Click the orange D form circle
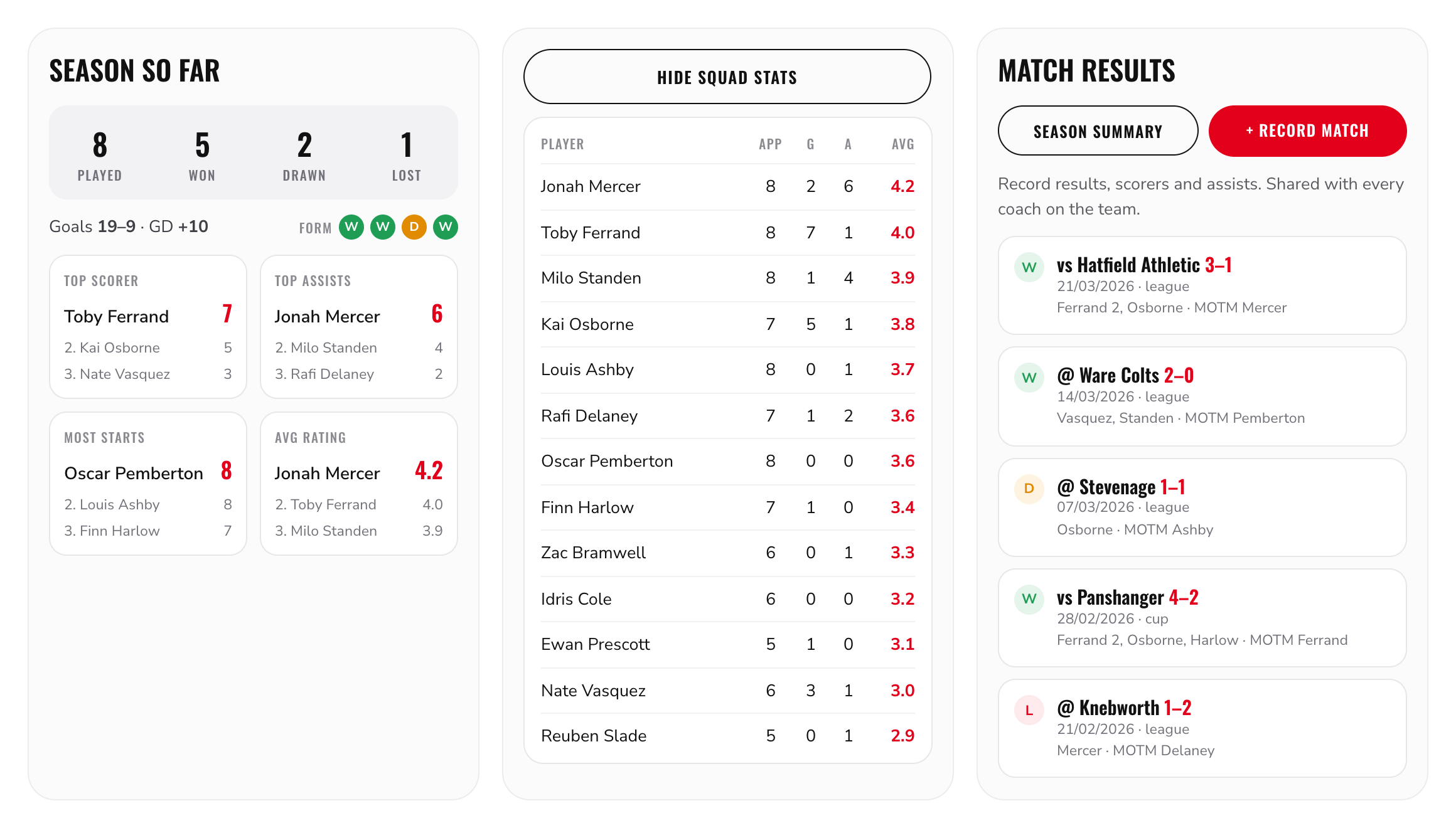Screen dimensions: 1456x828 pyautogui.click(x=414, y=227)
